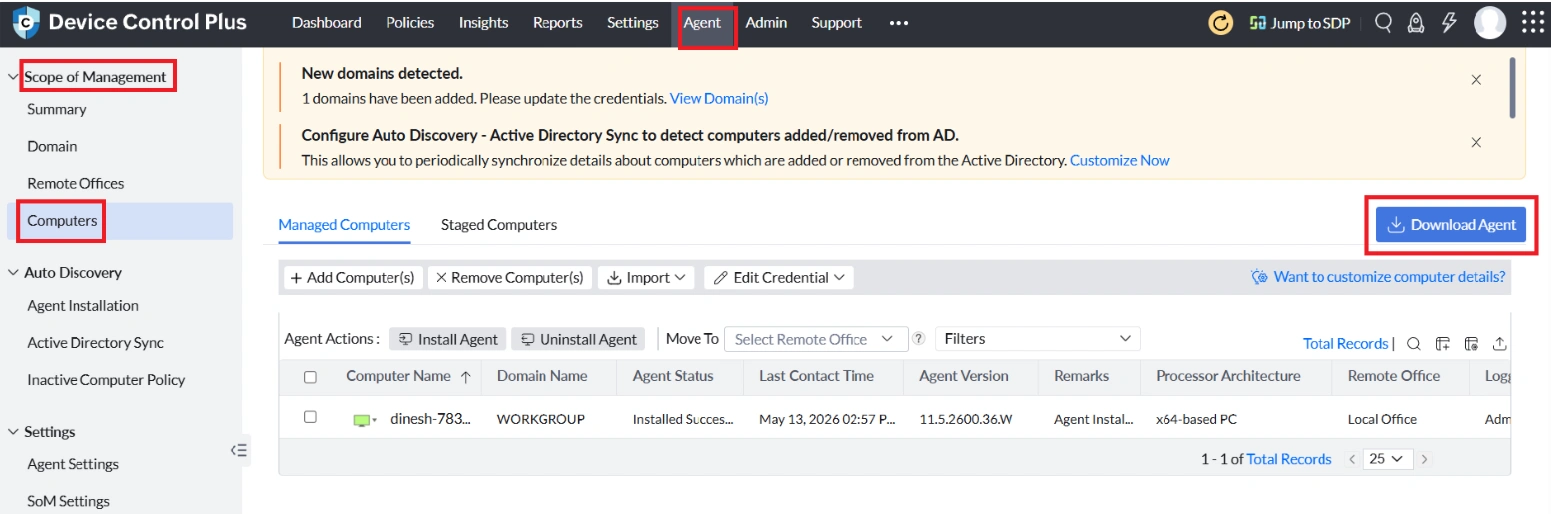Click the rocket icon in header
Image resolution: width=1551 pixels, height=514 pixels.
click(x=1416, y=22)
